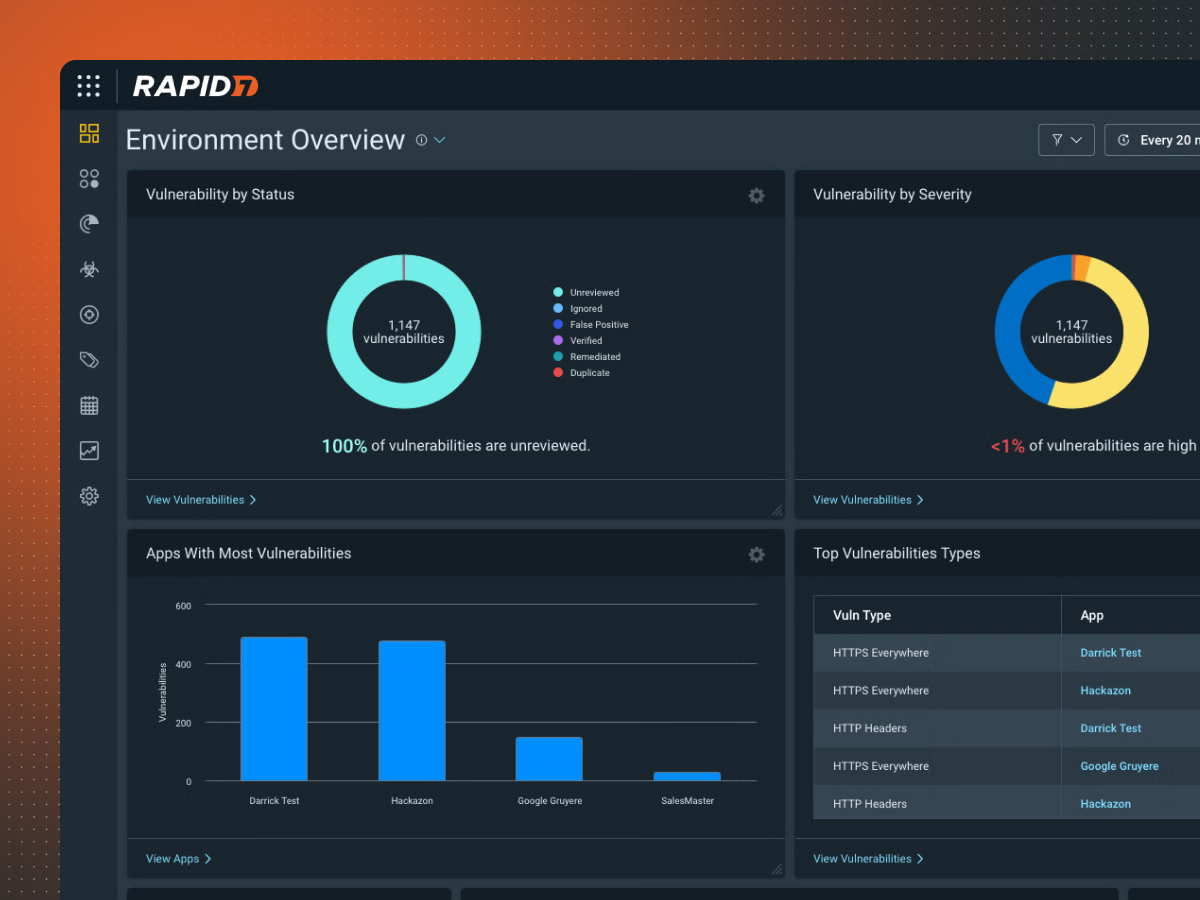This screenshot has height=900, width=1200.
Task: Open settings gear on Vulnerability by Status card
Action: click(757, 195)
